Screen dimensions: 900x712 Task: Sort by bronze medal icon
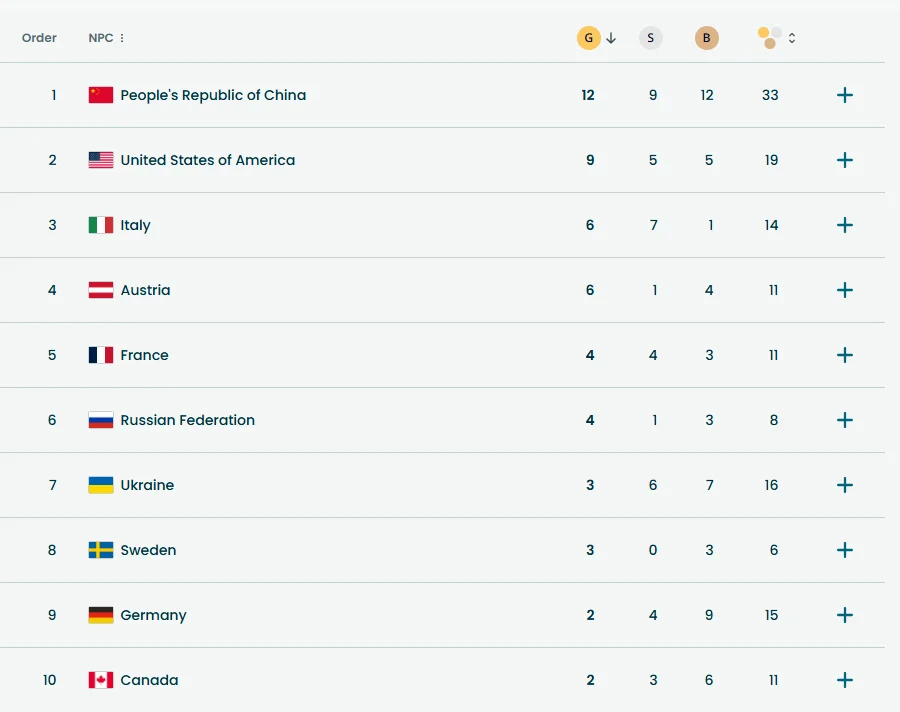click(x=707, y=38)
